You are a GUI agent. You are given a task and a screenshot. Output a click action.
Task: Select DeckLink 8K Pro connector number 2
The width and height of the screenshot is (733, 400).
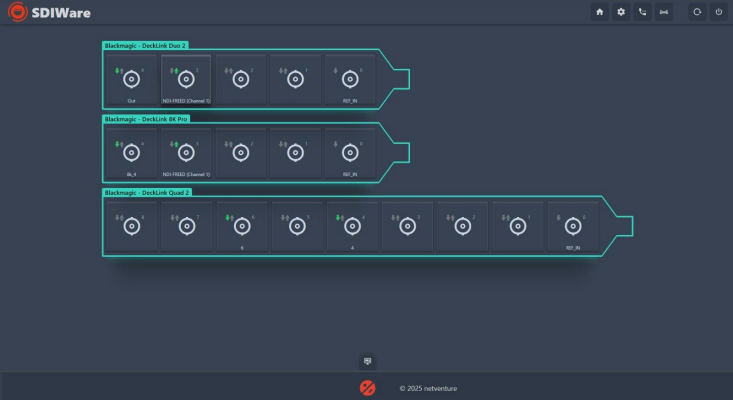click(x=241, y=153)
